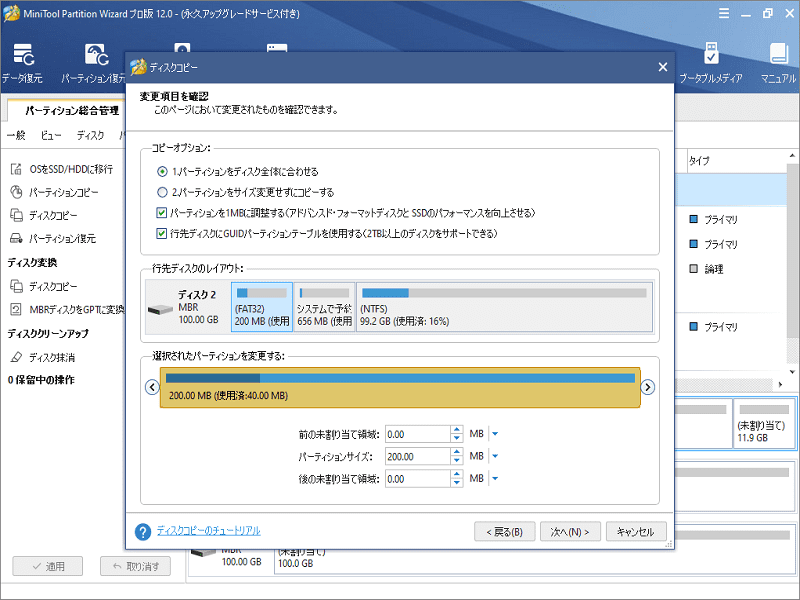
Task: Close the ディスクコピー dialog
Action: coord(663,67)
